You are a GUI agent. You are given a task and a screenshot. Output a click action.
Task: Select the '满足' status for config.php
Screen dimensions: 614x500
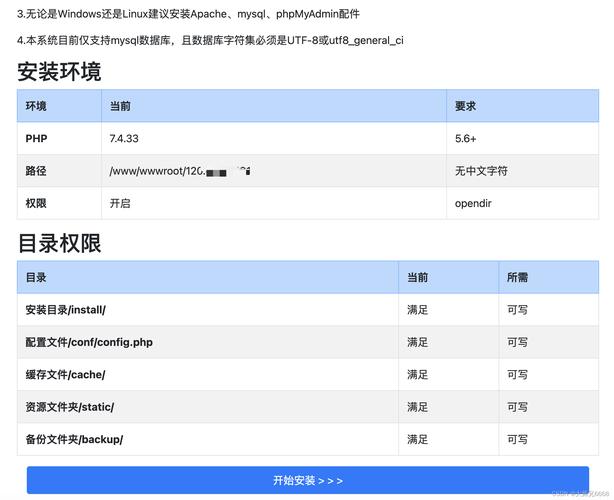[x=417, y=342]
